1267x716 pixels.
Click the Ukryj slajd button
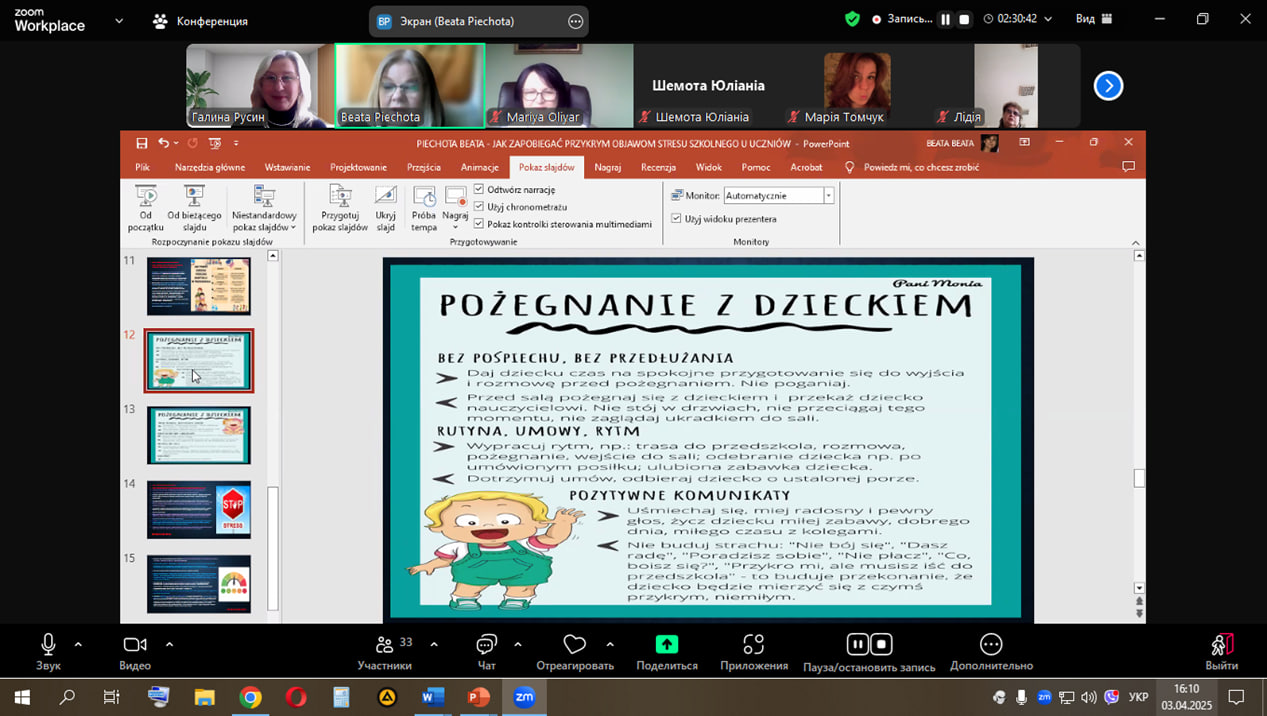[x=385, y=208]
